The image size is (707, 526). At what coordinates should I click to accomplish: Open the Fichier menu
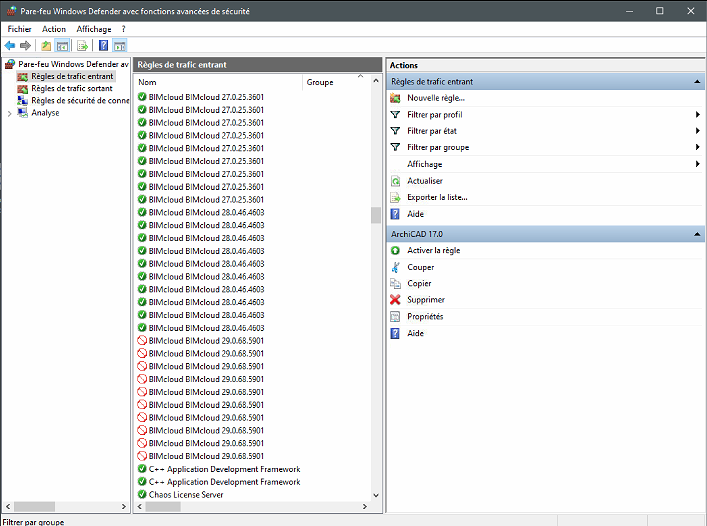click(19, 29)
